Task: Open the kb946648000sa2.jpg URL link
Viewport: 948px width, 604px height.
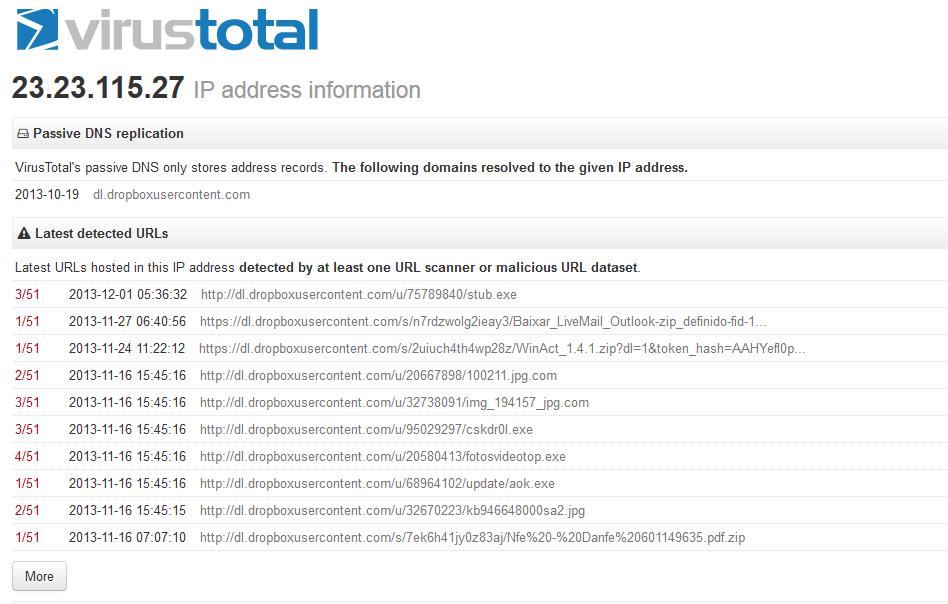Action: pyautogui.click(x=392, y=511)
